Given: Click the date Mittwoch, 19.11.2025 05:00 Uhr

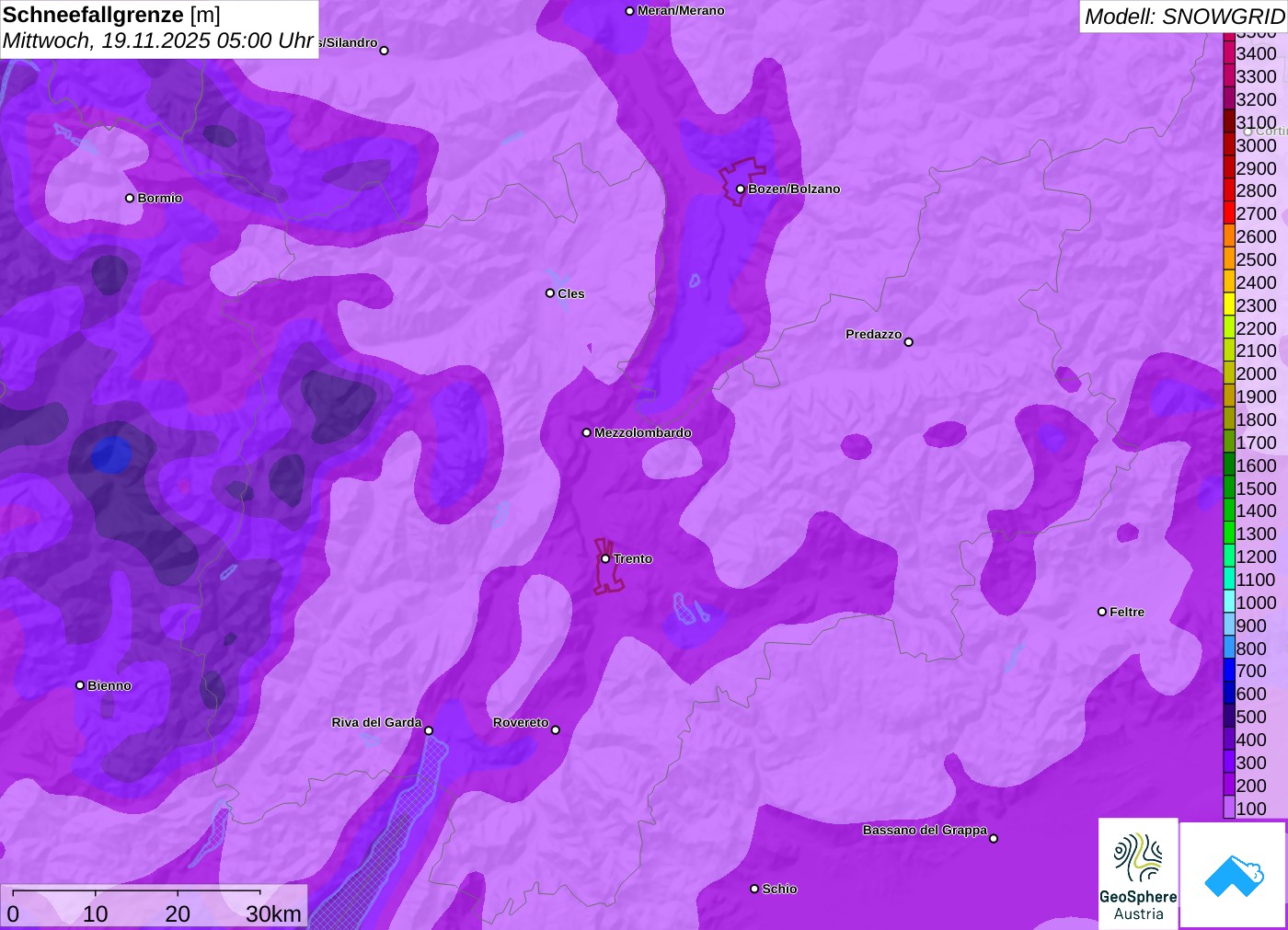Looking at the screenshot, I should point(158,40).
